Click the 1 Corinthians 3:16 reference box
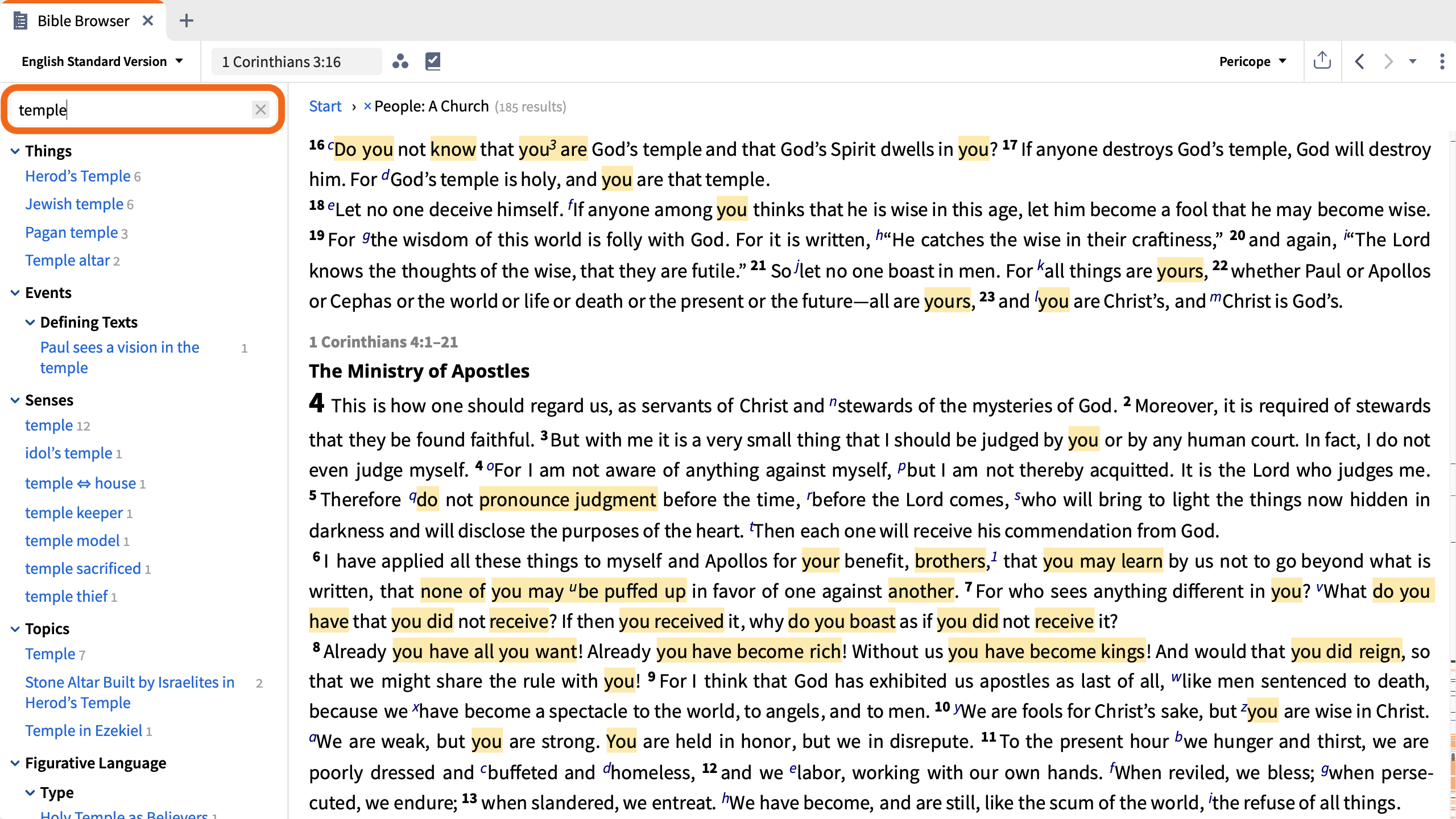The height and width of the screenshot is (819, 1456). point(296,61)
